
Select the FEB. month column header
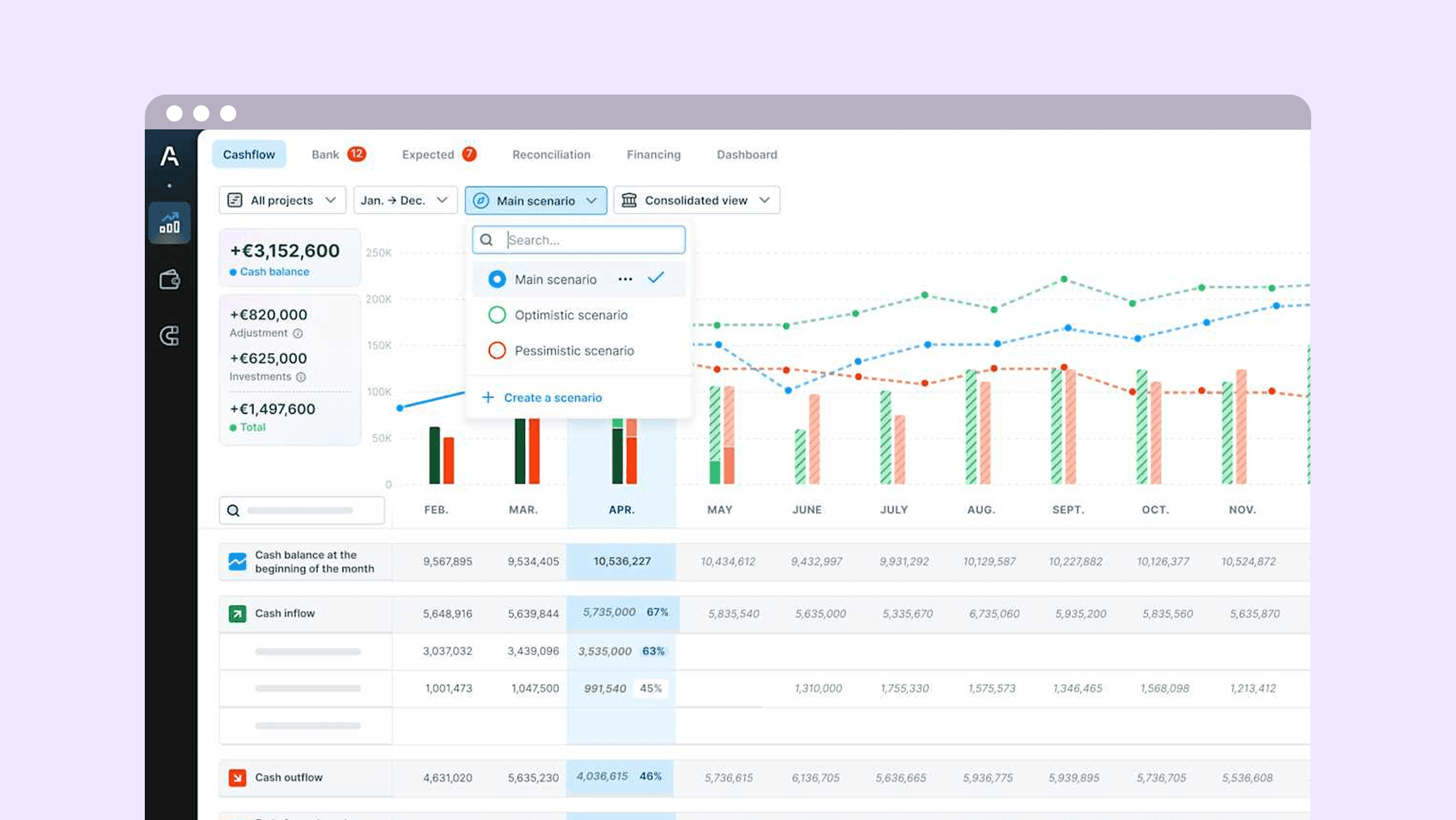pyautogui.click(x=436, y=509)
